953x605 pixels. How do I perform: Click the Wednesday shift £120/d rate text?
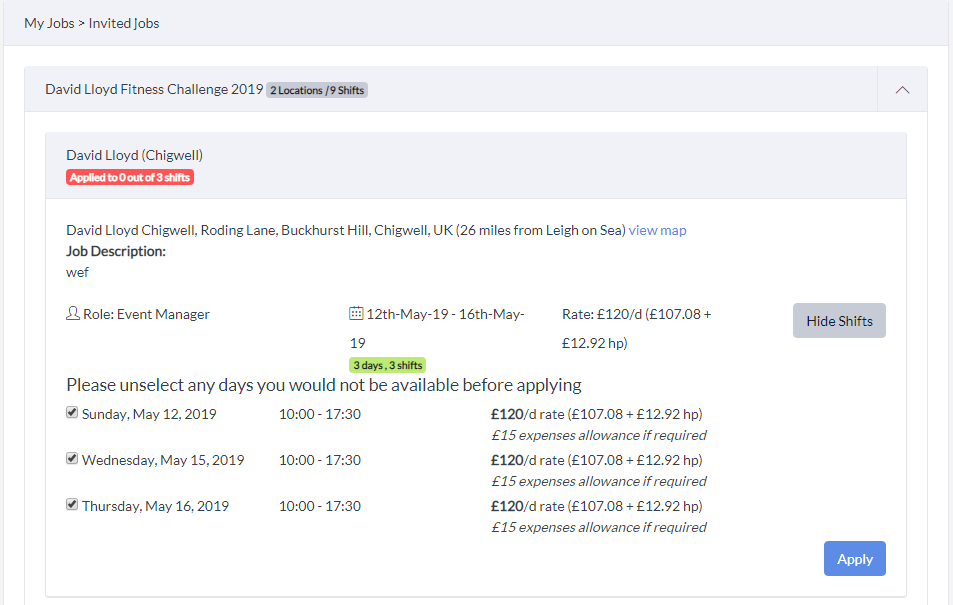point(597,460)
